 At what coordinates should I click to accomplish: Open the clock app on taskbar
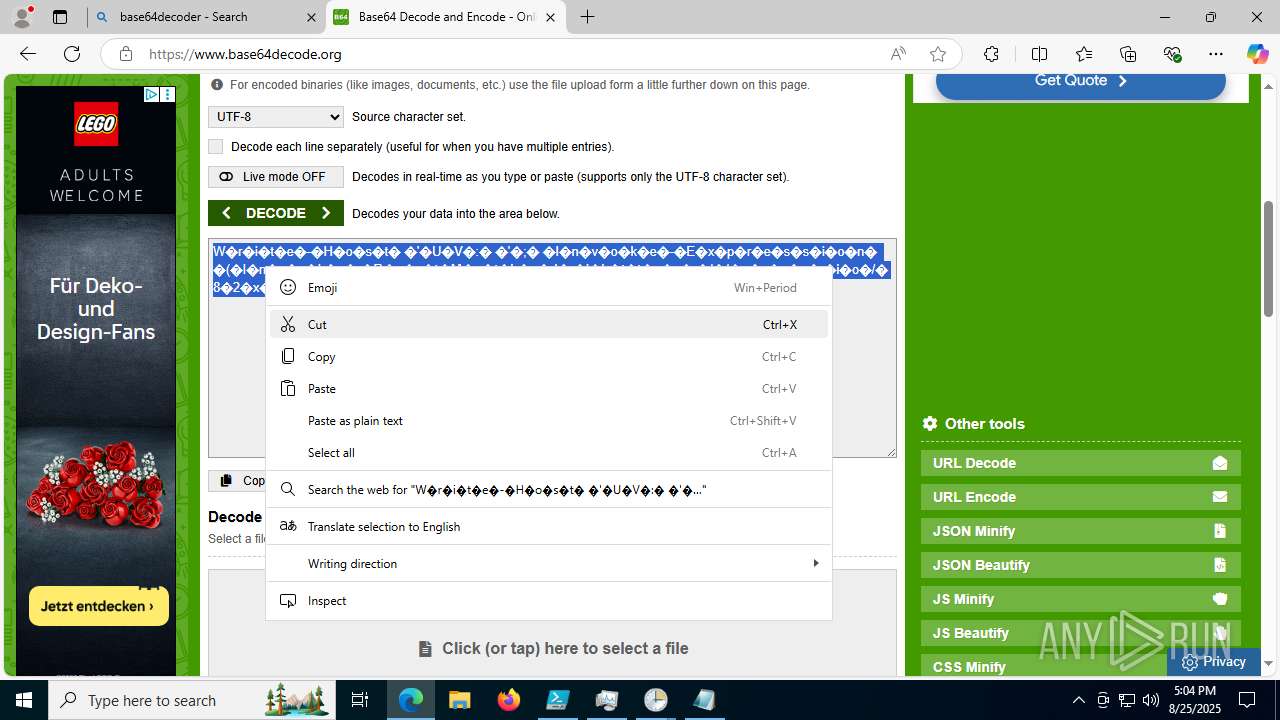656,700
